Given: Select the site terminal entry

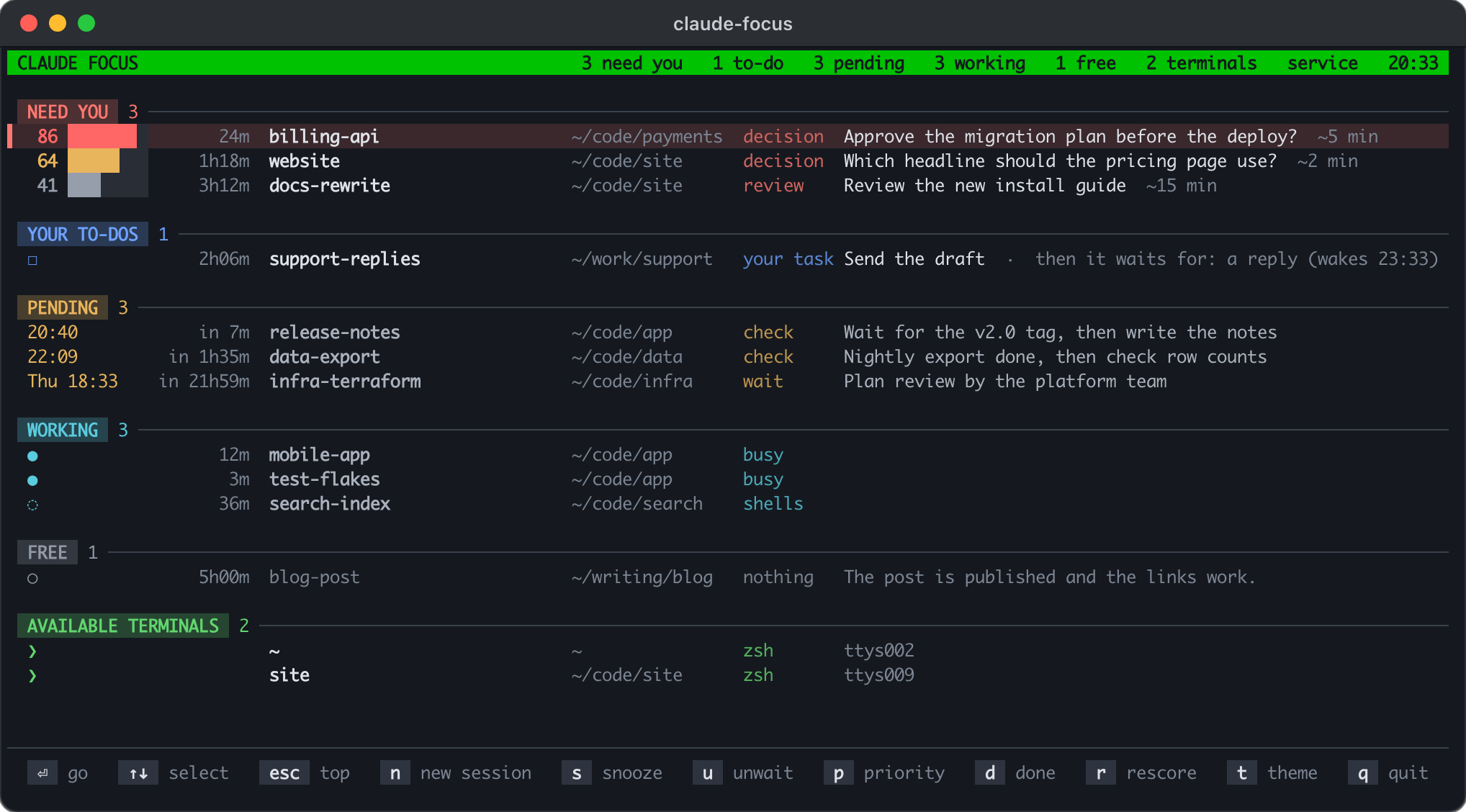Looking at the screenshot, I should 289,675.
